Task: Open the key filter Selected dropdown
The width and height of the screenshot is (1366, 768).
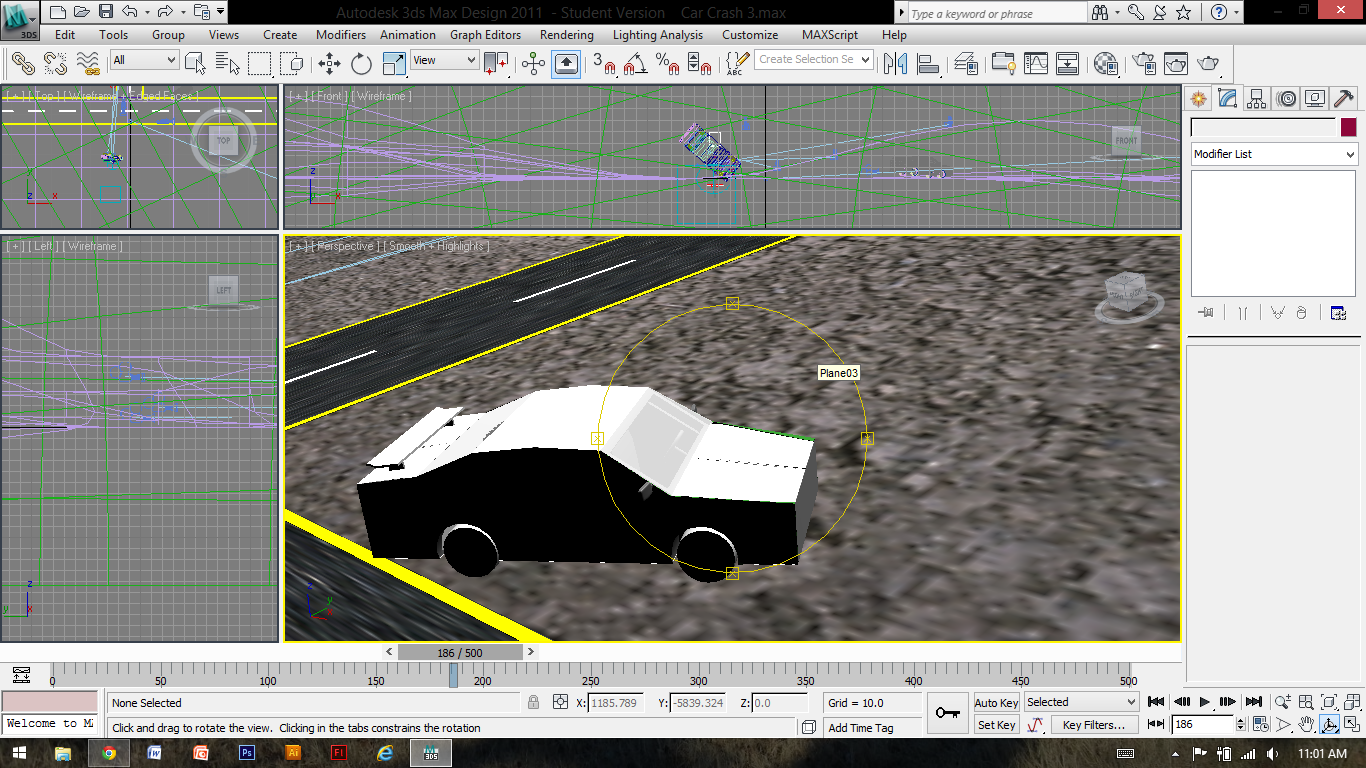Action: [1081, 702]
